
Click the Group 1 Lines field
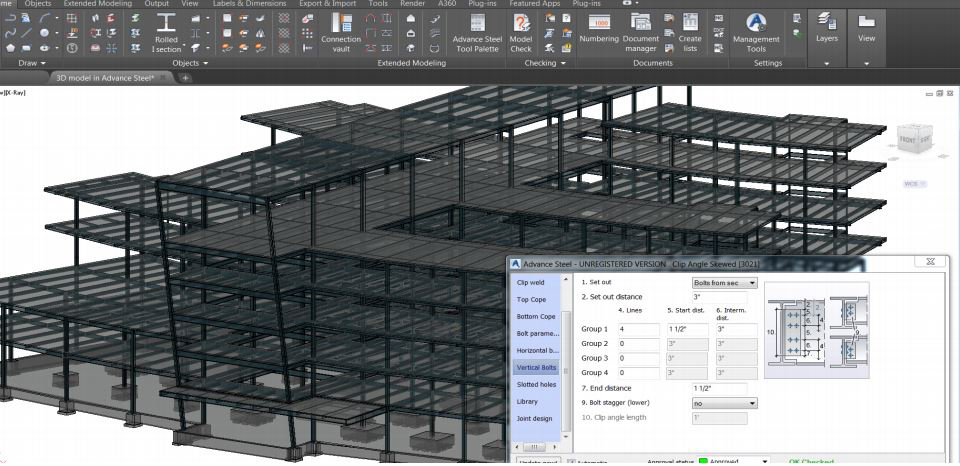639,329
